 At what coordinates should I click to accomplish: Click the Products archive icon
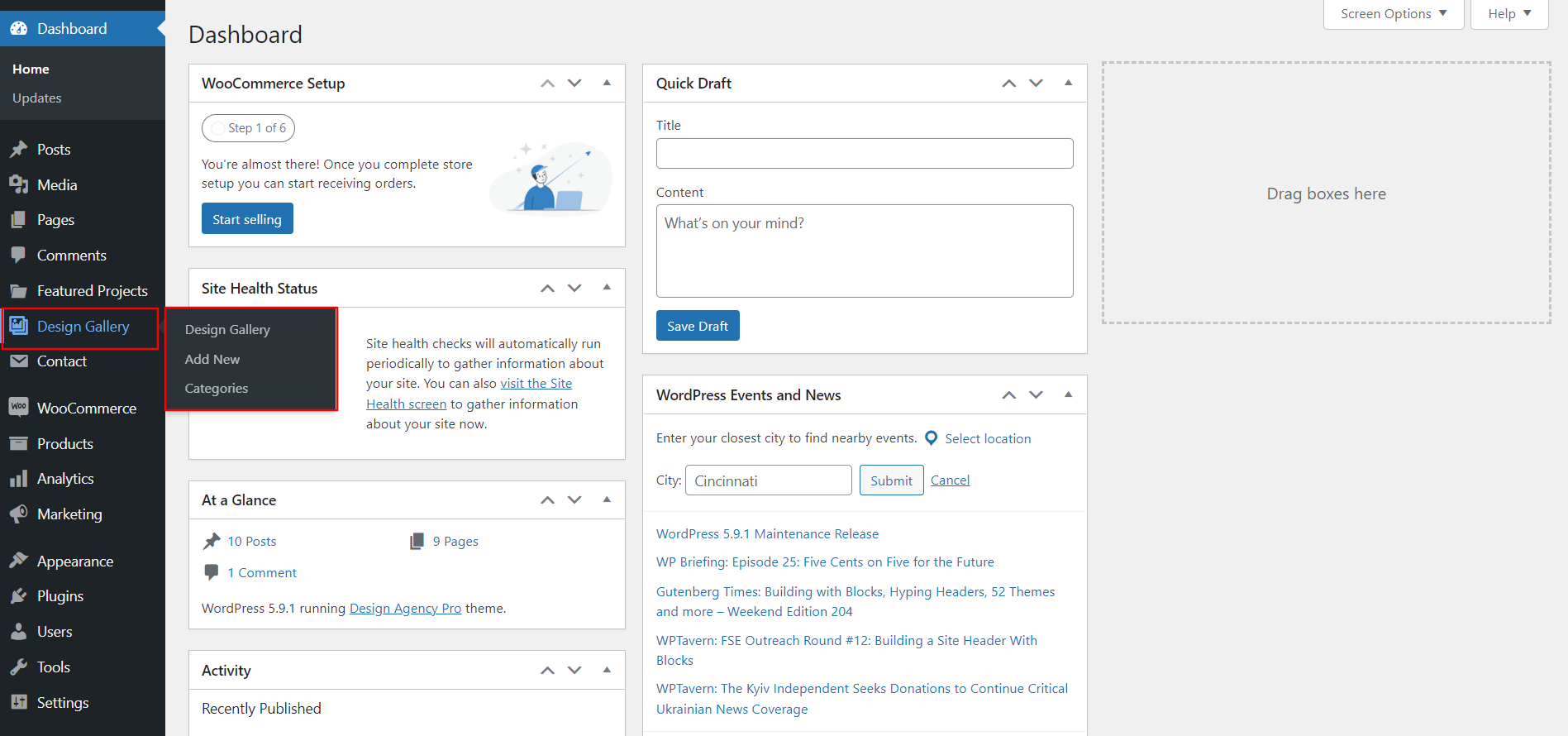(18, 444)
